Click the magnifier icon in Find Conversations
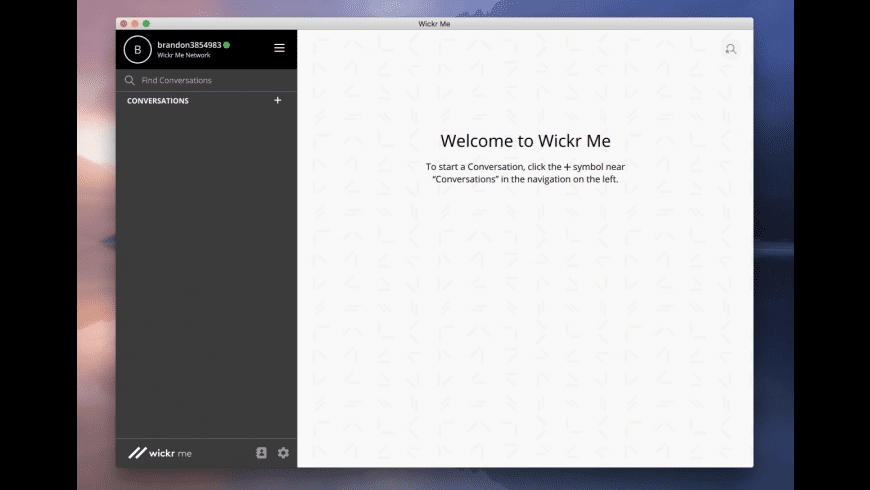The height and width of the screenshot is (490, 870). pos(130,80)
